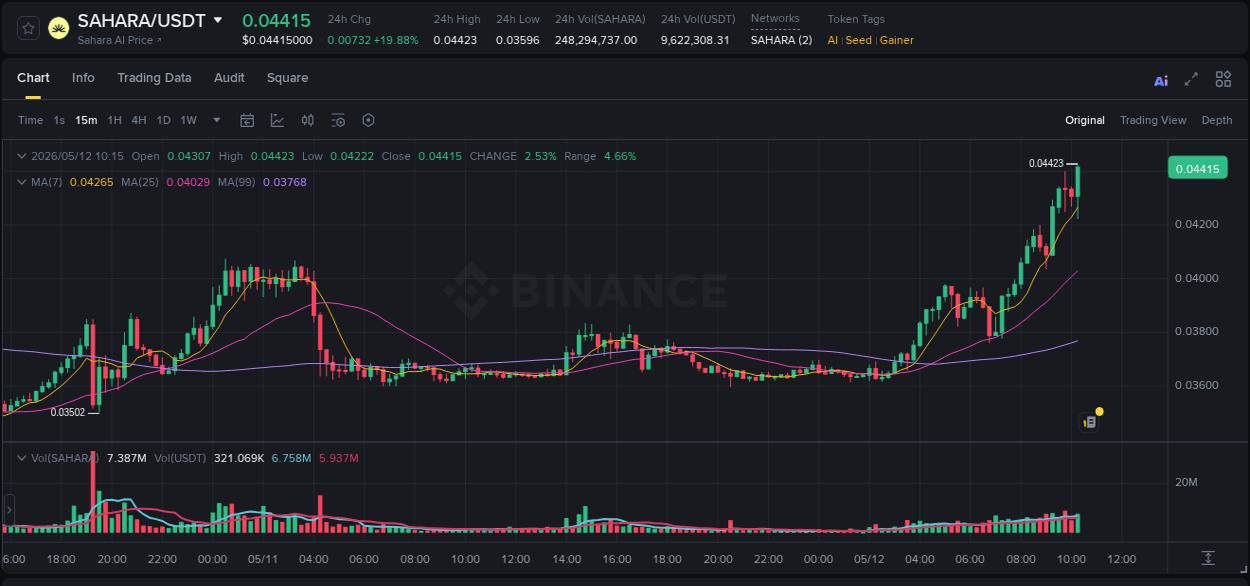This screenshot has width=1250, height=586.
Task: Open the chart display settings icon
Action: click(x=338, y=120)
